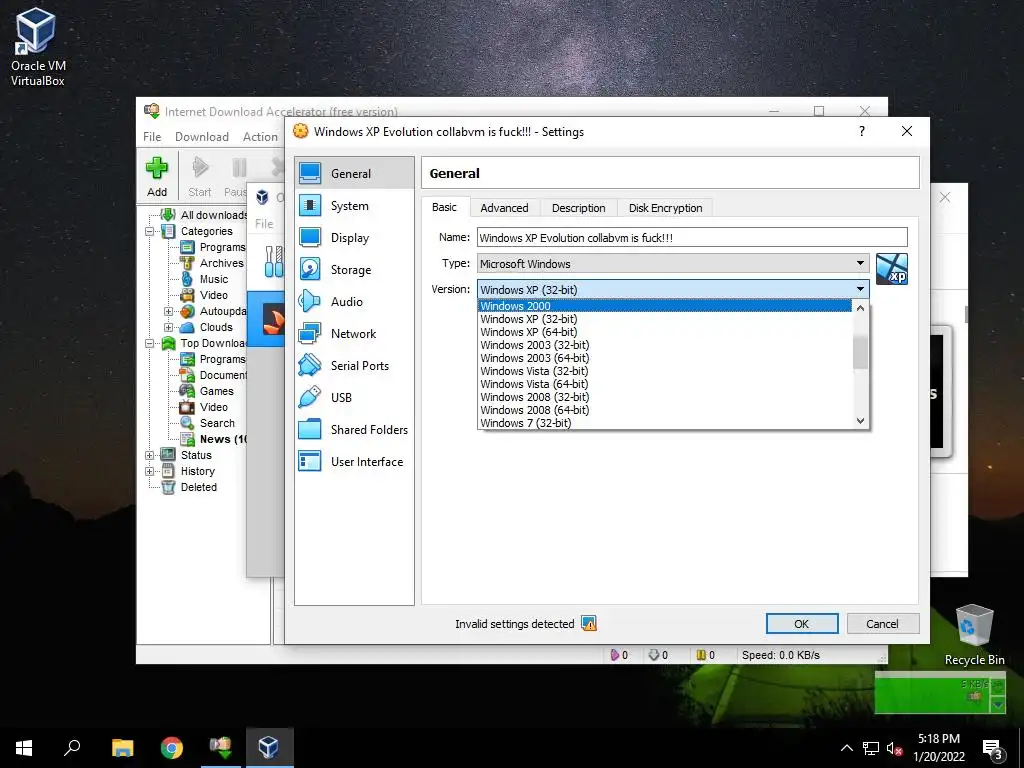Open the Audio settings category

(354, 301)
